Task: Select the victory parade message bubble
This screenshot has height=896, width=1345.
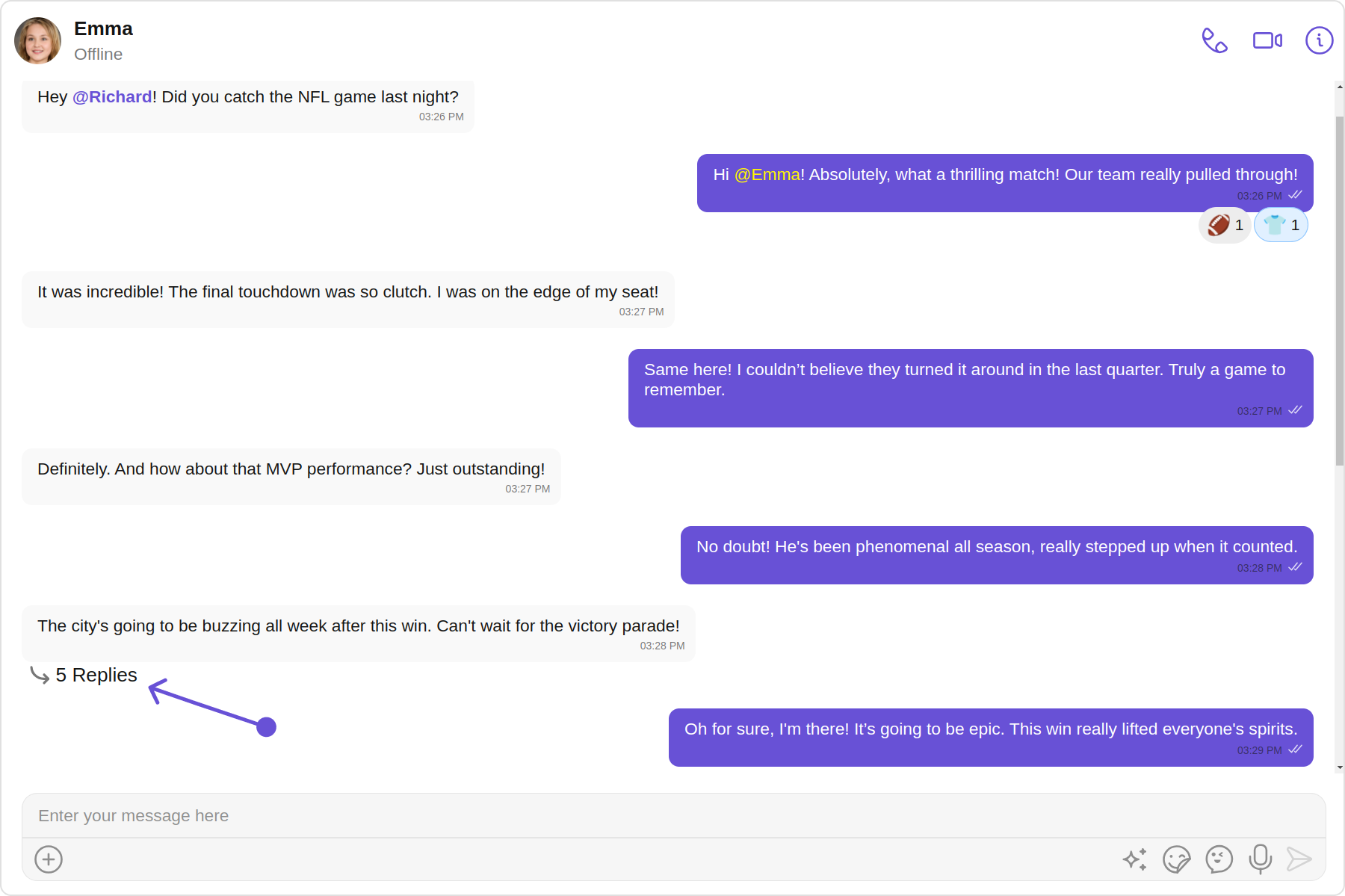Action: pyautogui.click(x=359, y=634)
